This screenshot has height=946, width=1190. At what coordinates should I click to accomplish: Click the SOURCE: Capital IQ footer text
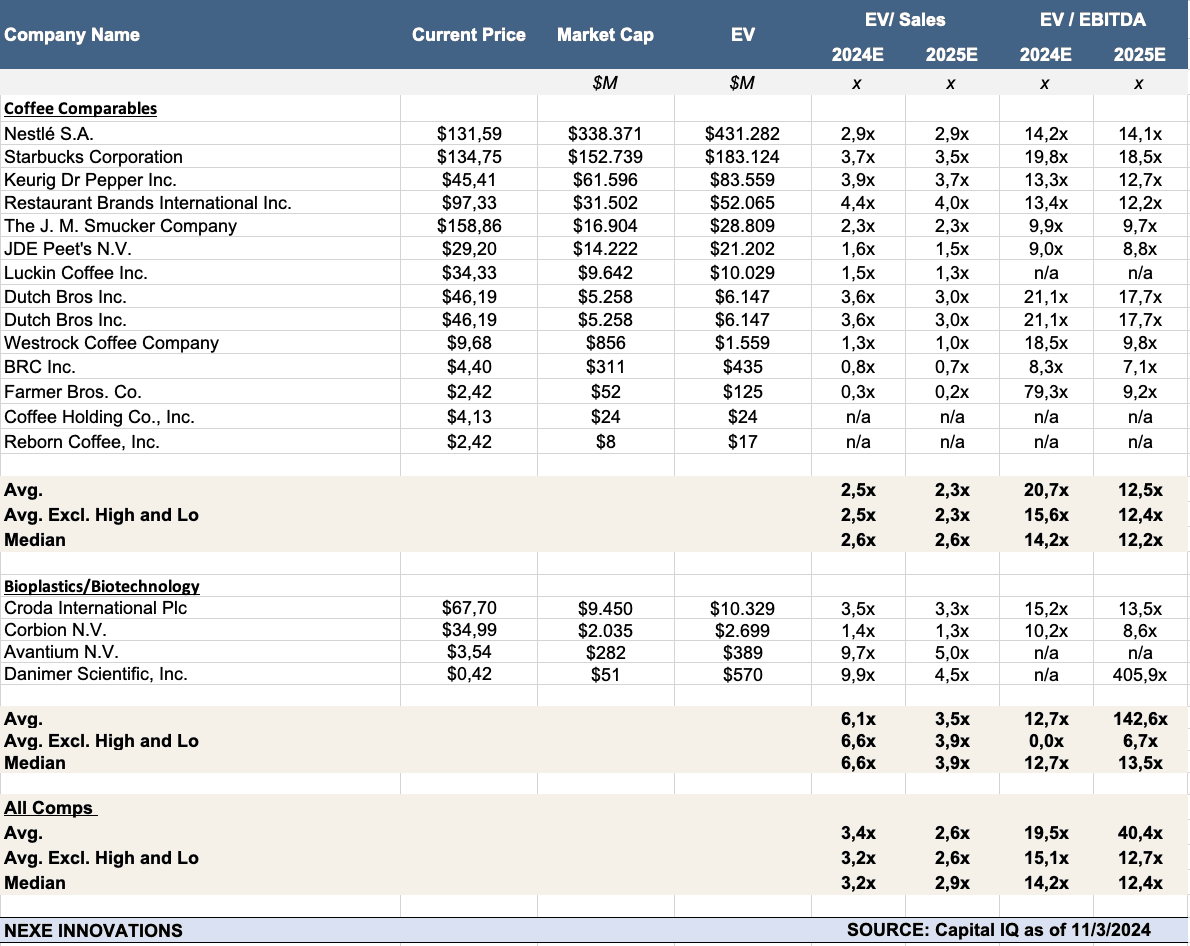[999, 930]
